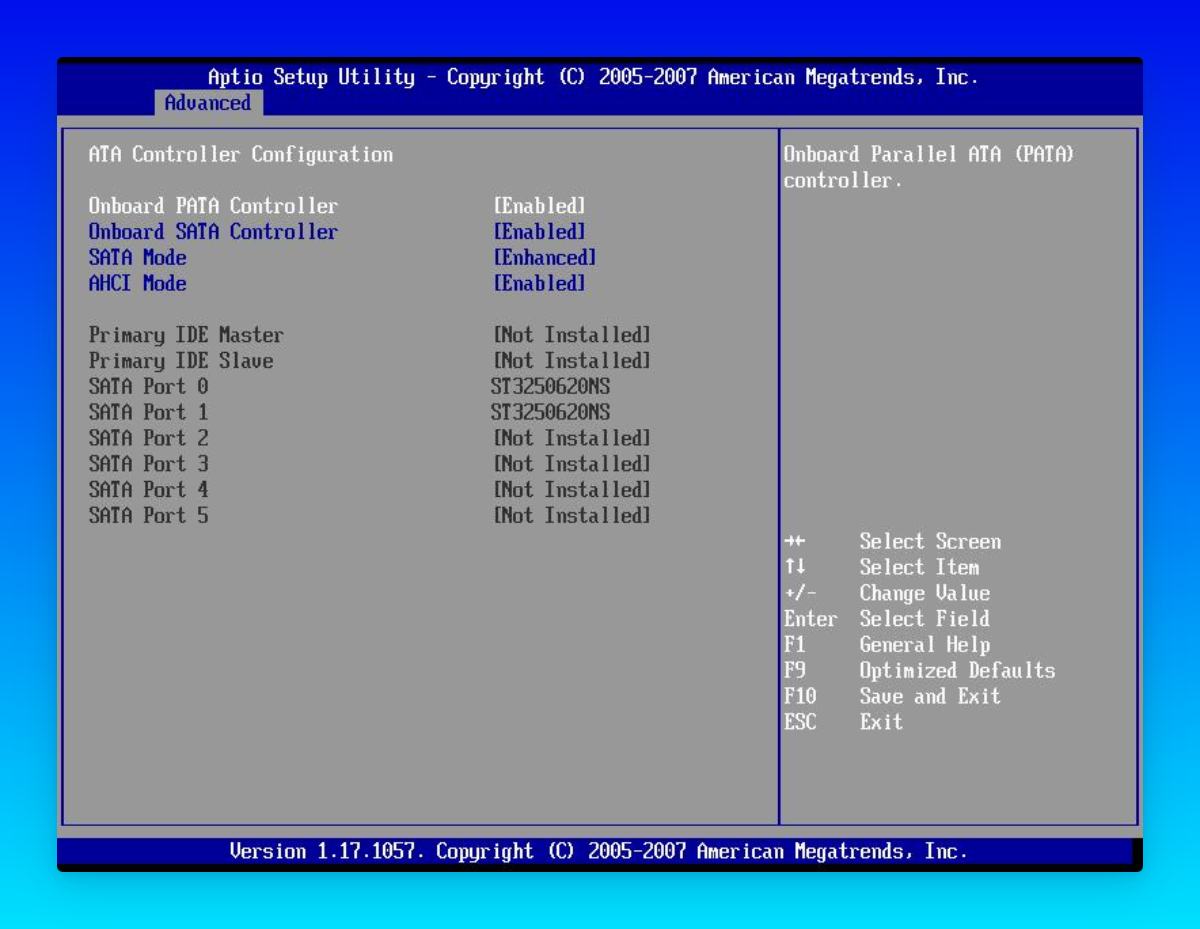Click Primary IDE Slave [Not Installed] value

click(x=572, y=361)
